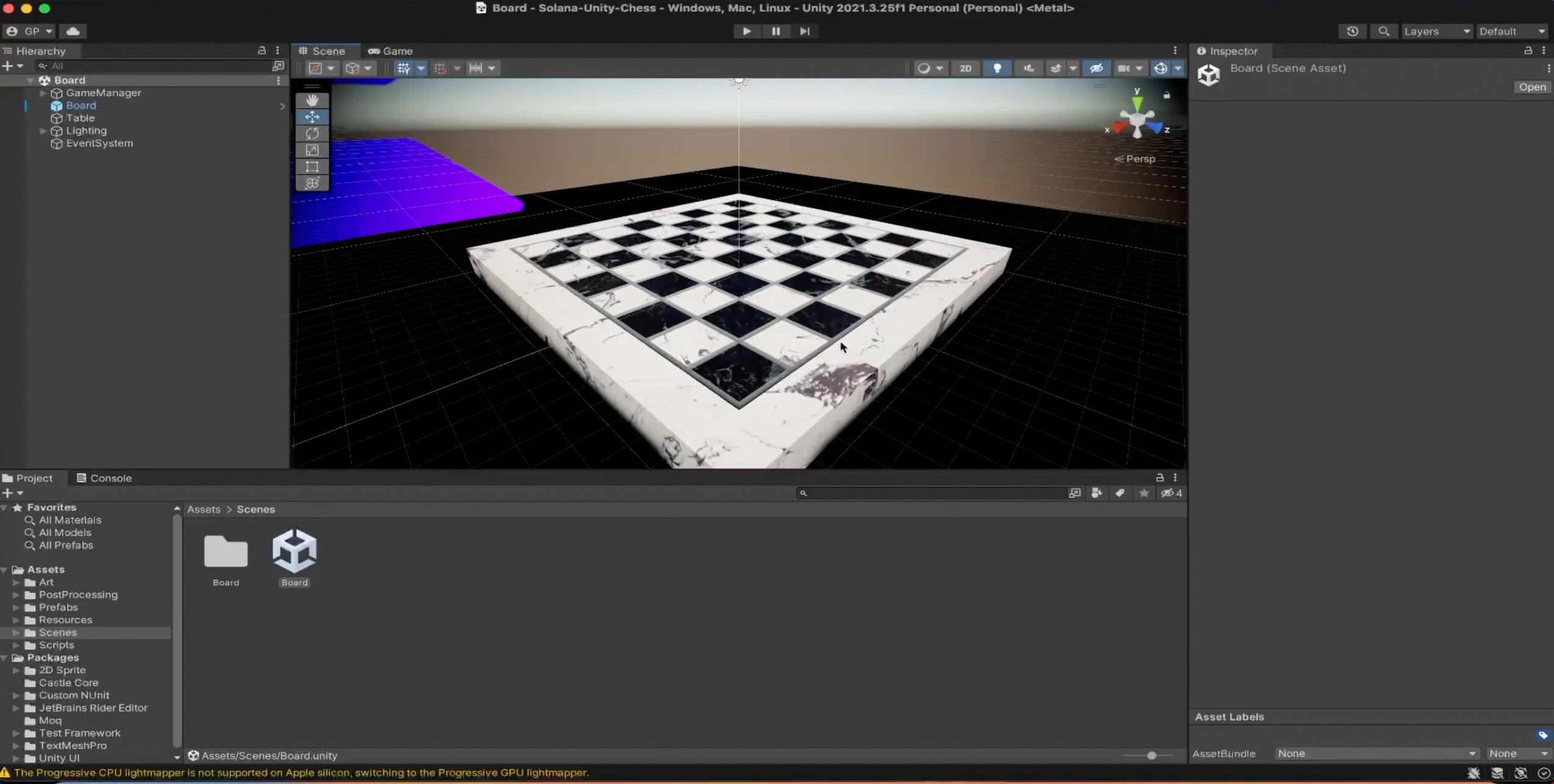Toggle scene lighting bulb button
Image resolution: width=1554 pixels, height=784 pixels.
coord(997,68)
